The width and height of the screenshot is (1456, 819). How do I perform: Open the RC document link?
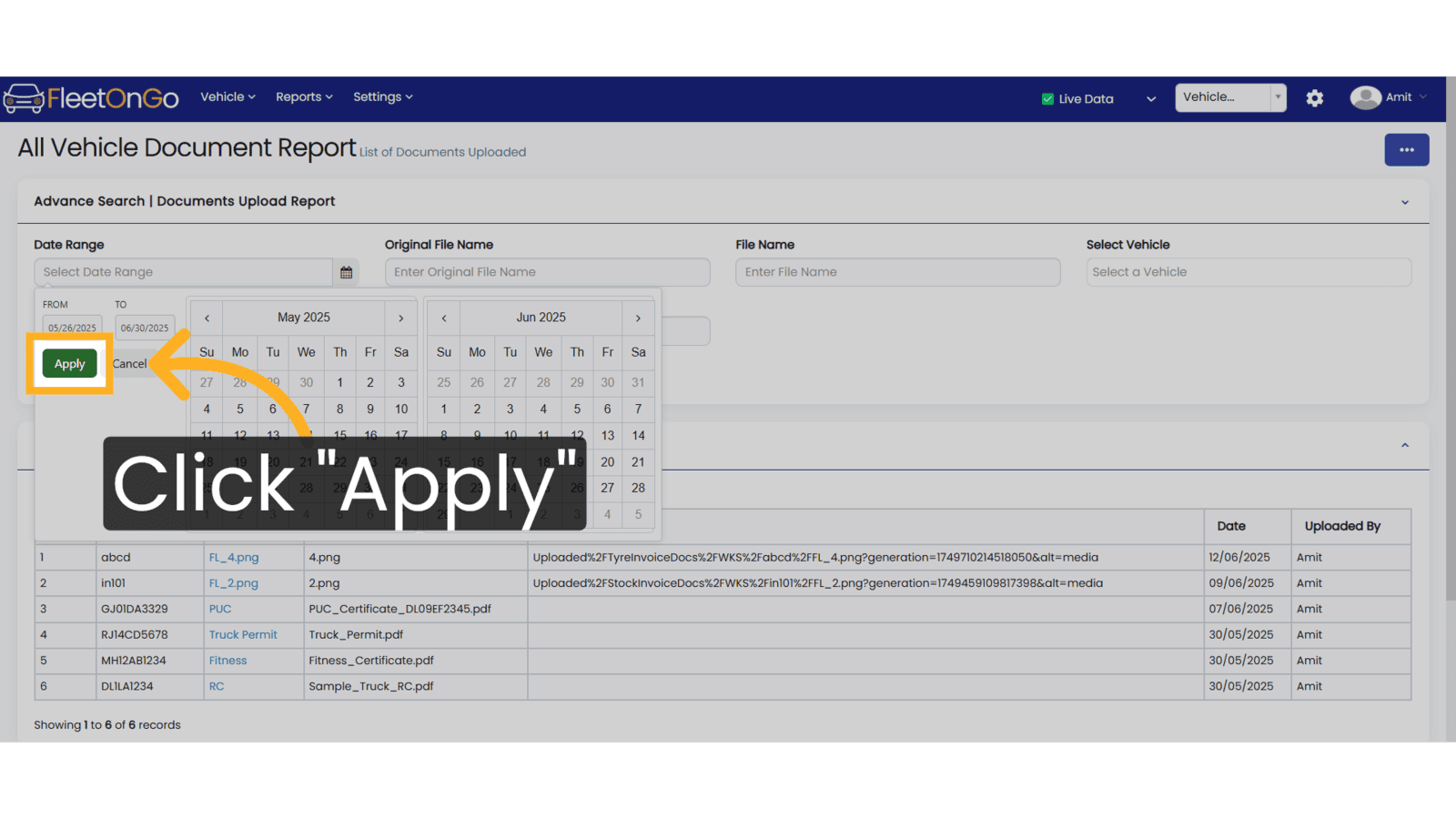pos(217,686)
